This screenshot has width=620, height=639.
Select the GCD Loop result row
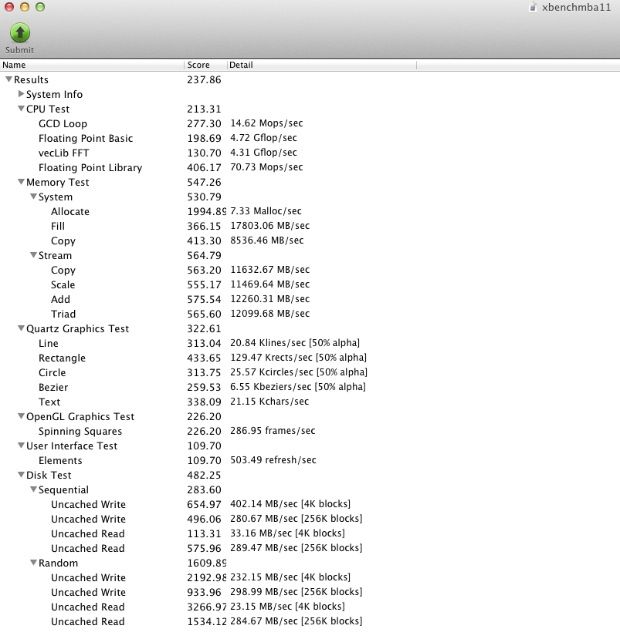tap(62, 124)
